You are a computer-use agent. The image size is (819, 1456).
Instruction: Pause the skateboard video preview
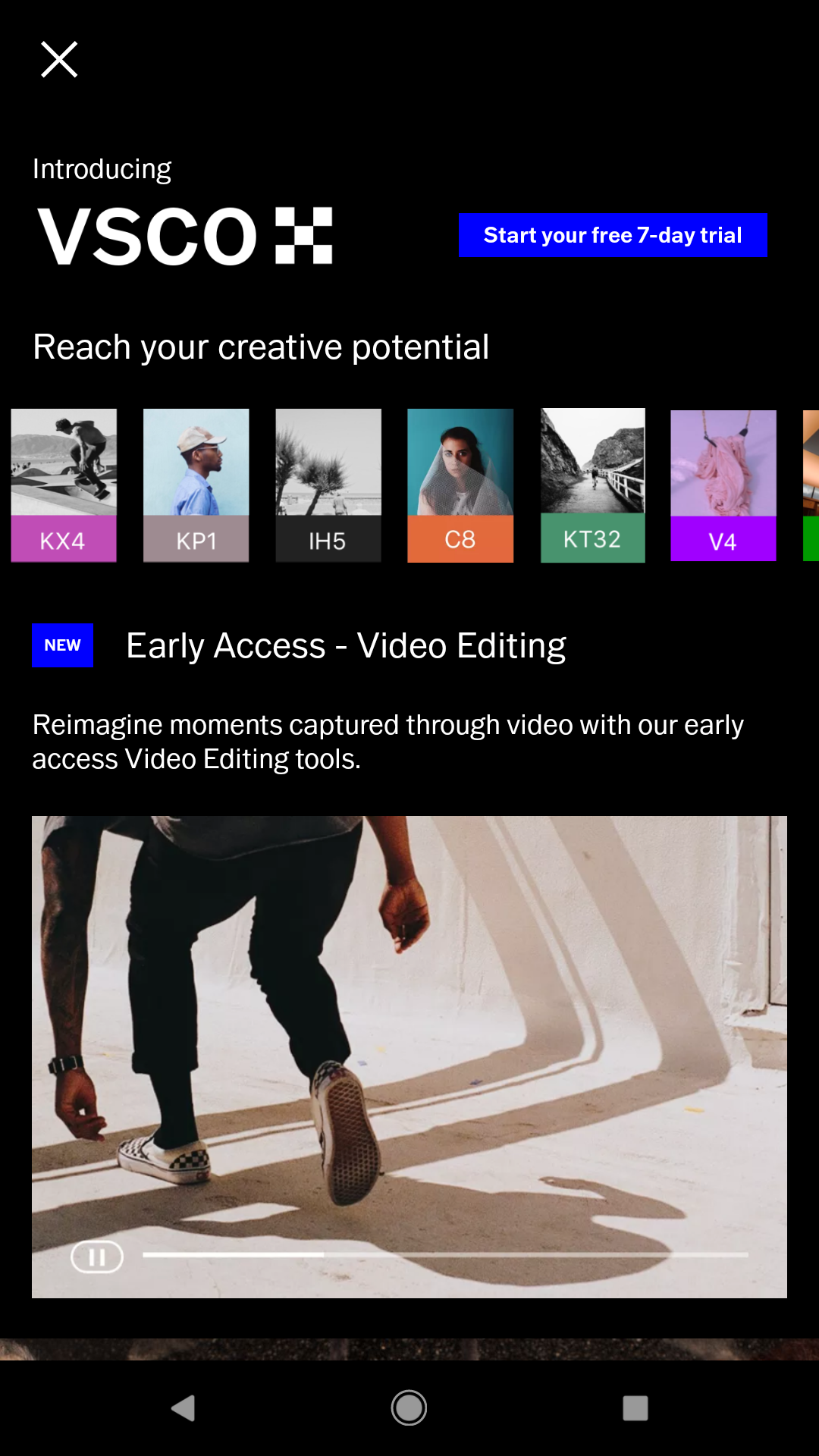pos(97,1257)
